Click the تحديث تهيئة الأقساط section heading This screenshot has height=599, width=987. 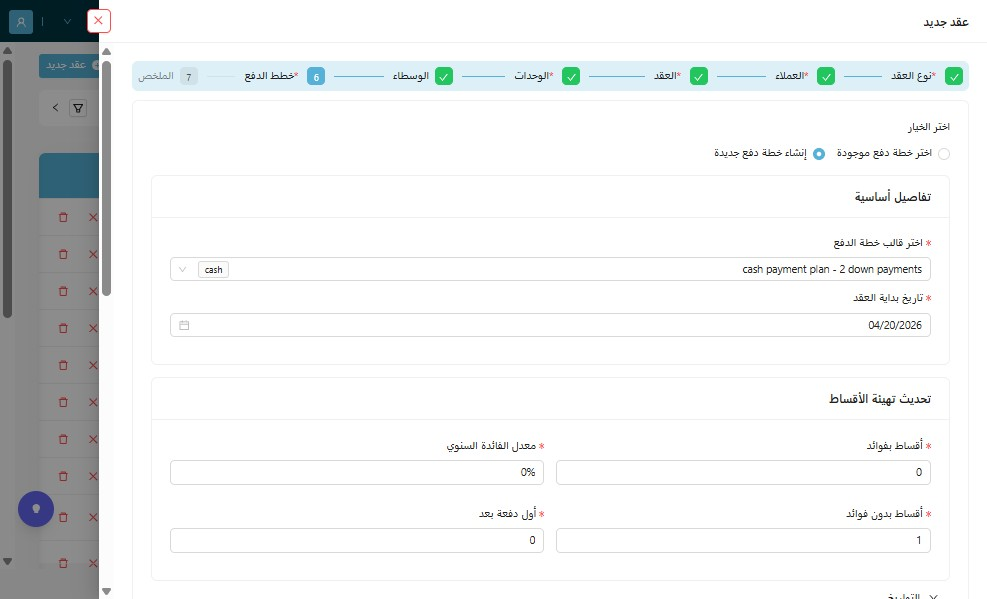tap(879, 399)
